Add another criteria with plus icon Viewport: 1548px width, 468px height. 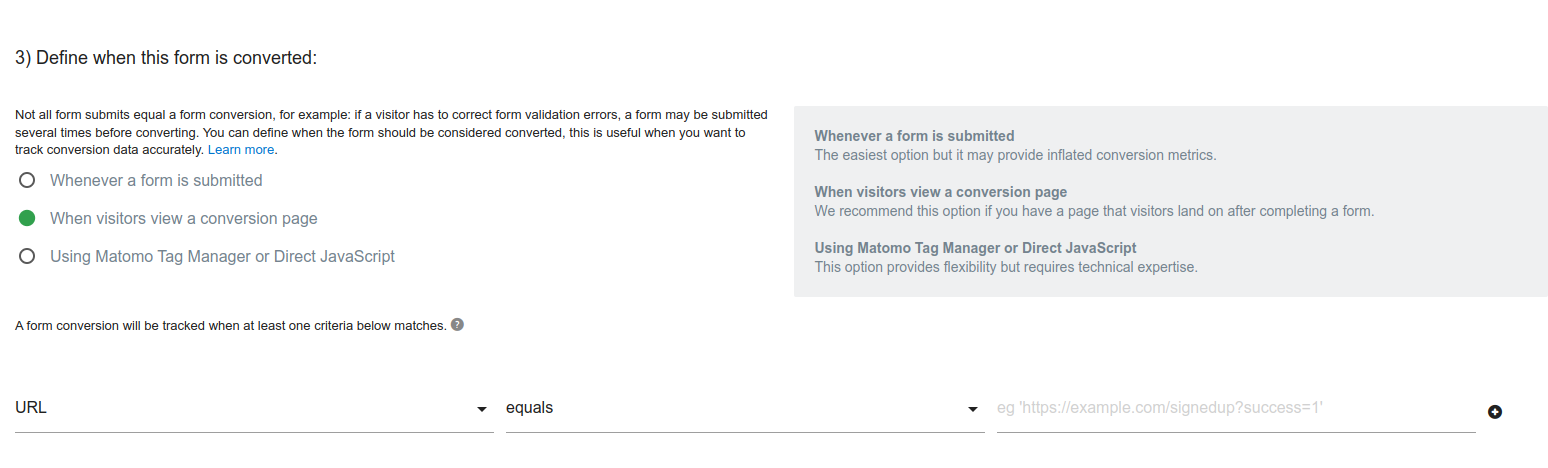click(1495, 412)
